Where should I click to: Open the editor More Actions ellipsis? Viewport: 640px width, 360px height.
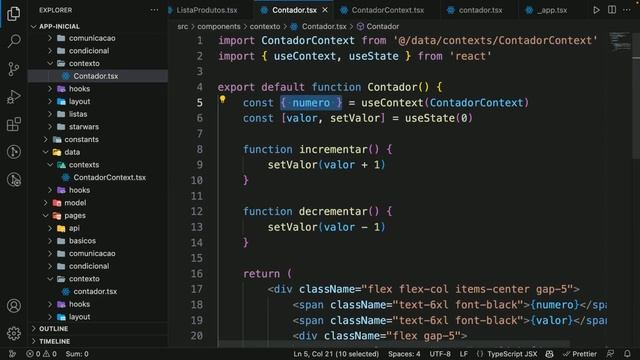point(627,10)
